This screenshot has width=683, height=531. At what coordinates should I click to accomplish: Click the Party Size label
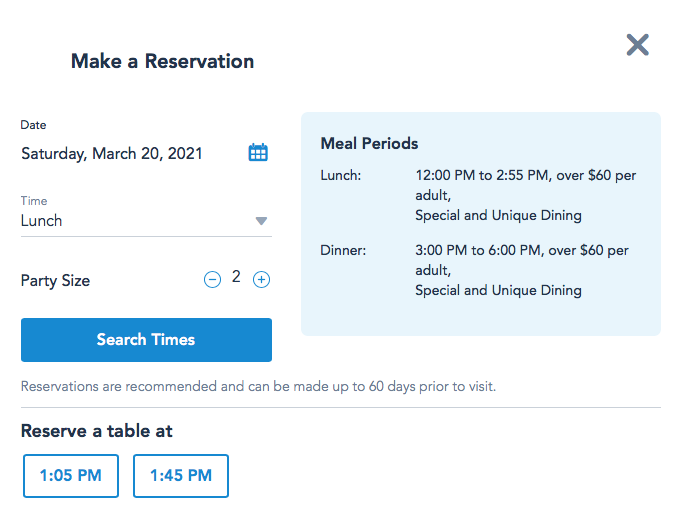click(x=55, y=281)
